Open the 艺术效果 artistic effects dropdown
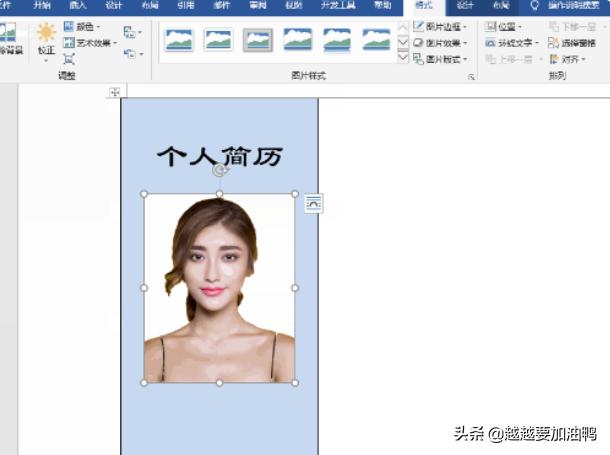This screenshot has width=610, height=455. click(x=92, y=43)
